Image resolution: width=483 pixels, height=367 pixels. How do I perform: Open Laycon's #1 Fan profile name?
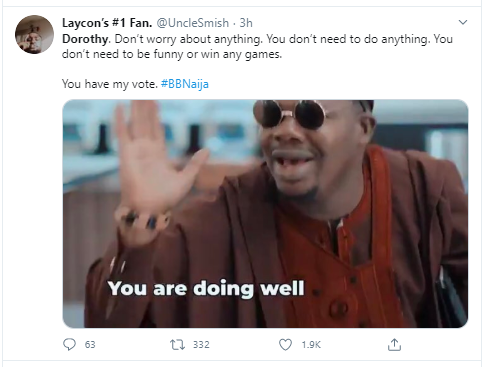tap(107, 23)
